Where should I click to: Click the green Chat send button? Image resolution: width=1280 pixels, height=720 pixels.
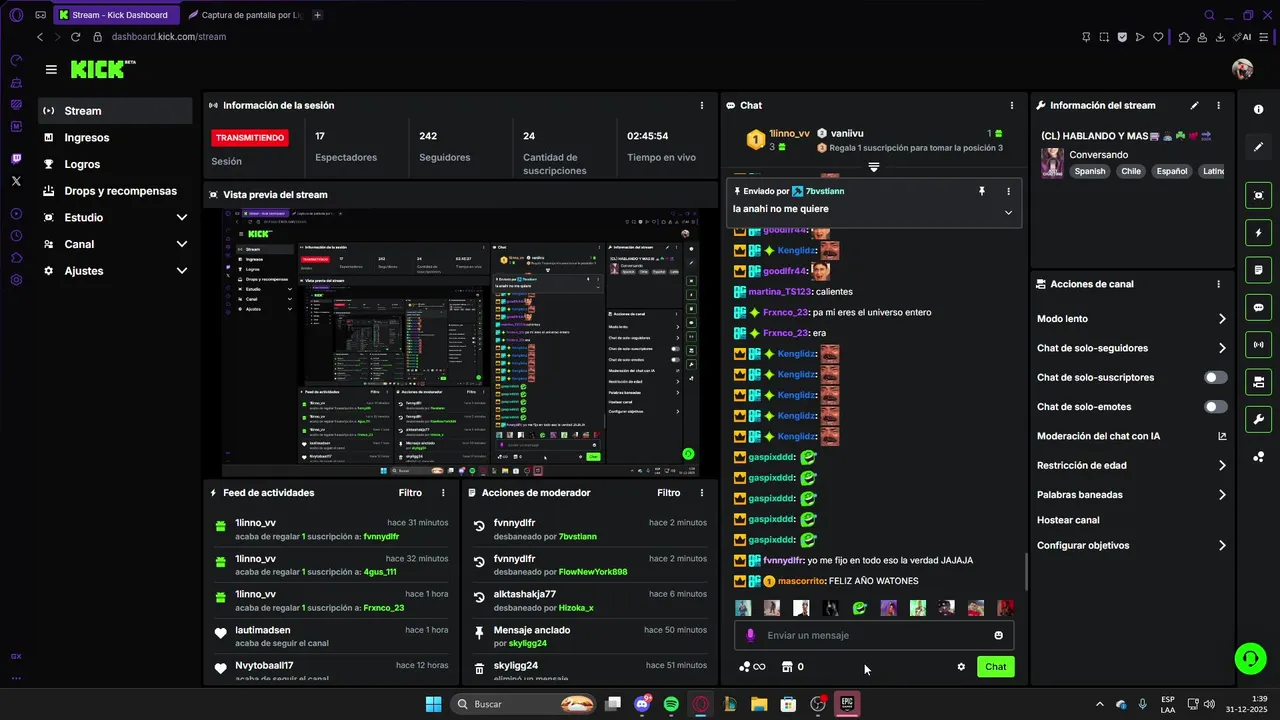pos(995,667)
